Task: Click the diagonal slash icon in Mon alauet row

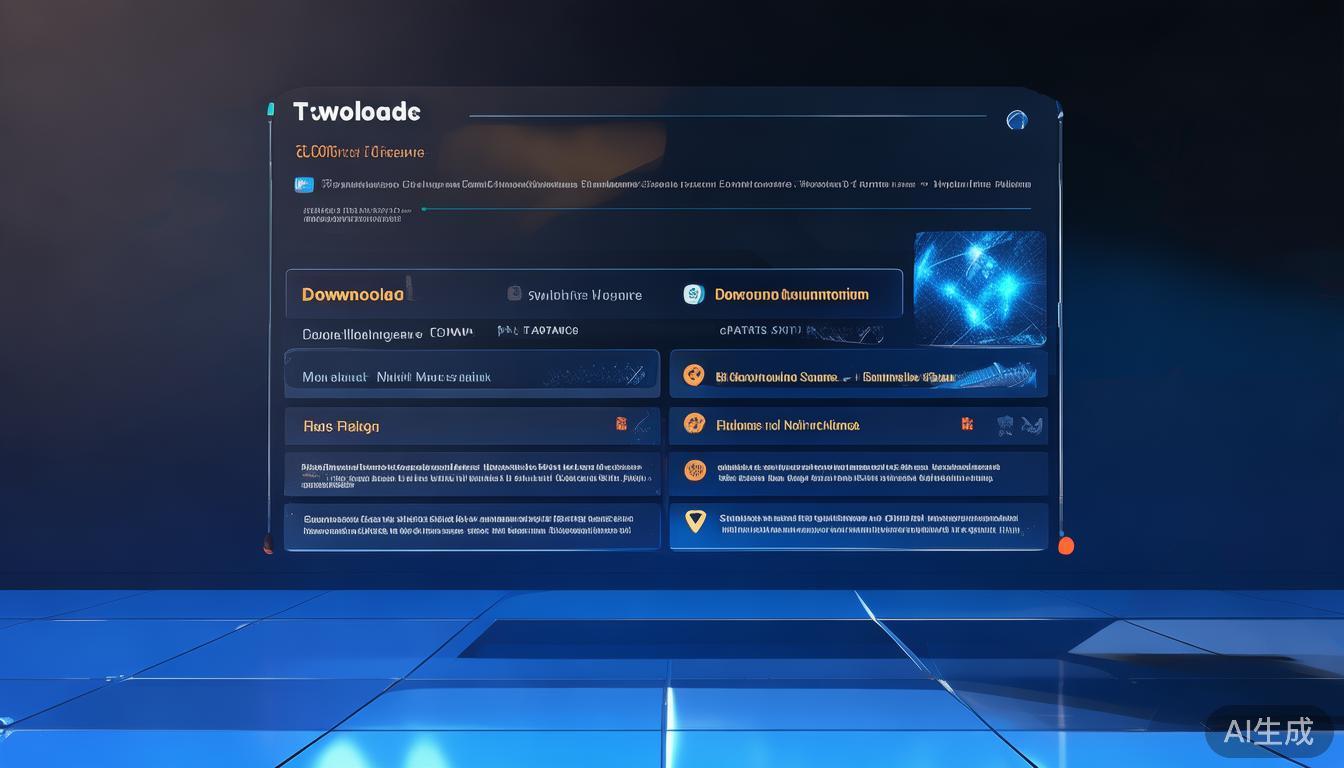Action: [634, 375]
